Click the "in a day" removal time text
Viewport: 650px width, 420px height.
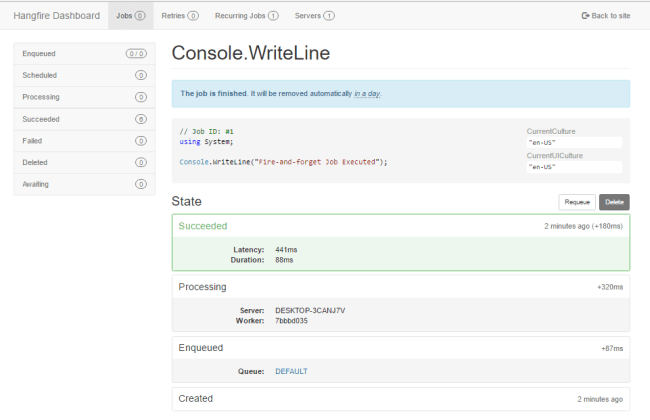pyautogui.click(x=366, y=94)
